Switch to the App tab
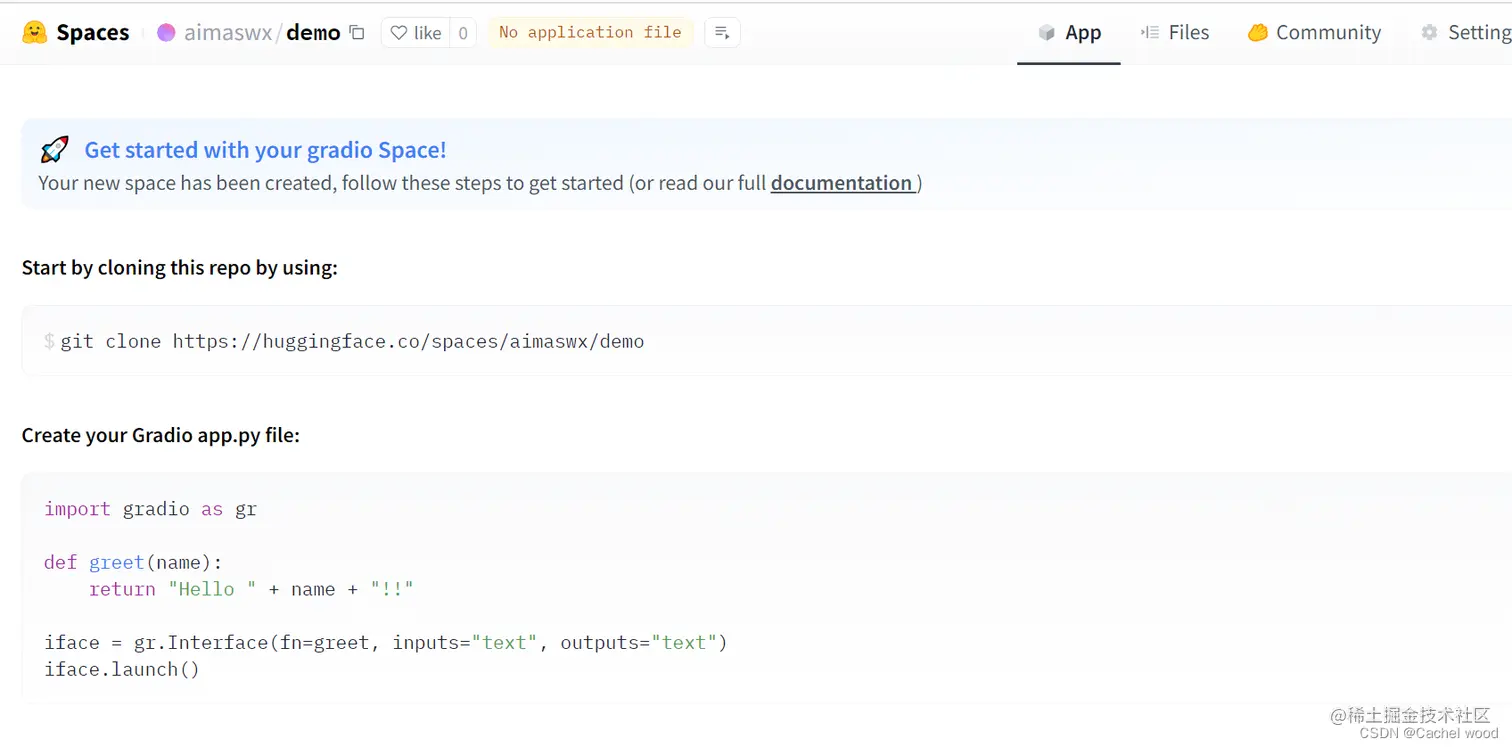 [1069, 33]
